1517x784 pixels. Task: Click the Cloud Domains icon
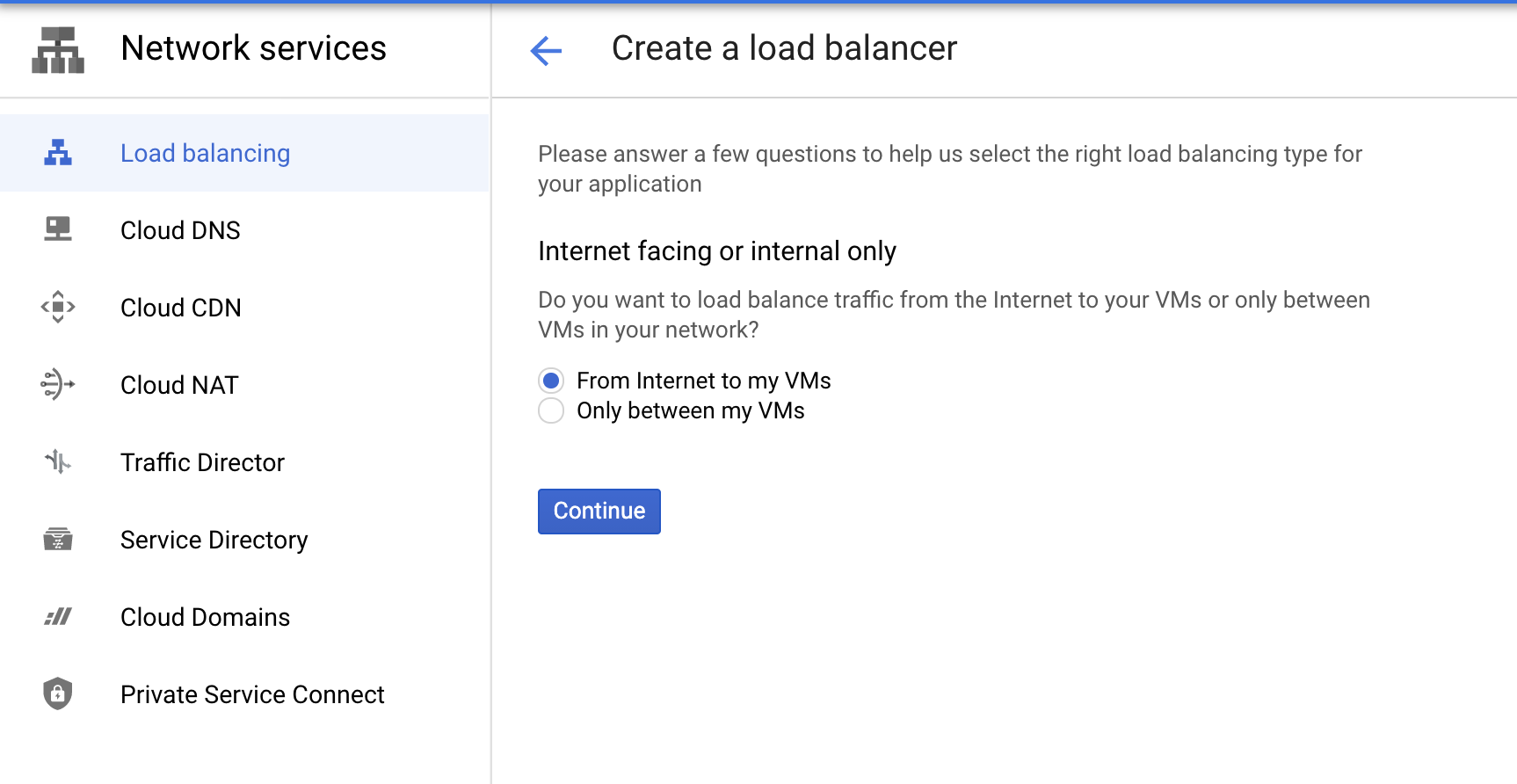tap(58, 617)
